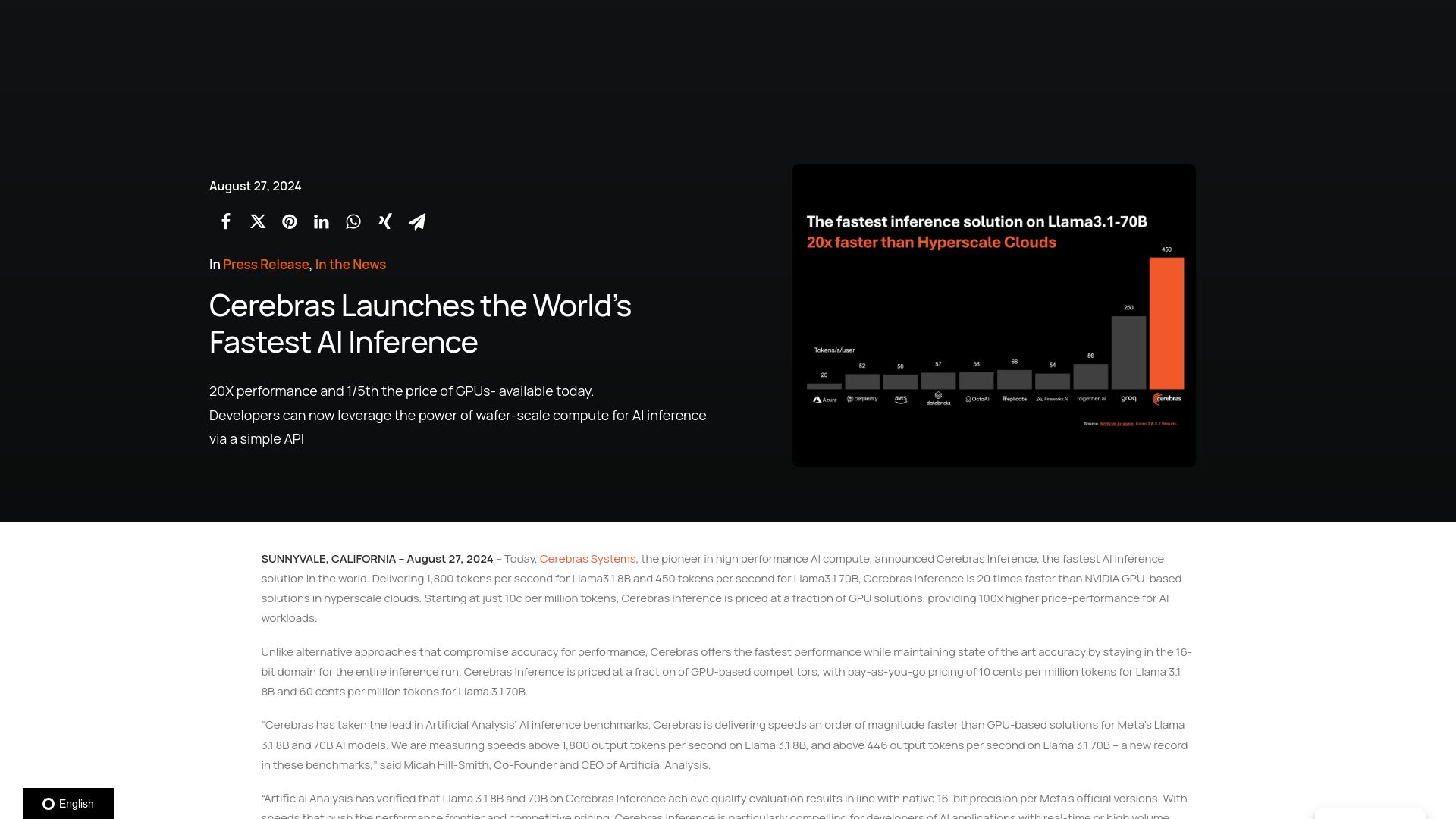Click the "SUNNYVALE, CALIFORNIA – August 27, 2024" dateline
1456x819 pixels.
[x=377, y=559]
